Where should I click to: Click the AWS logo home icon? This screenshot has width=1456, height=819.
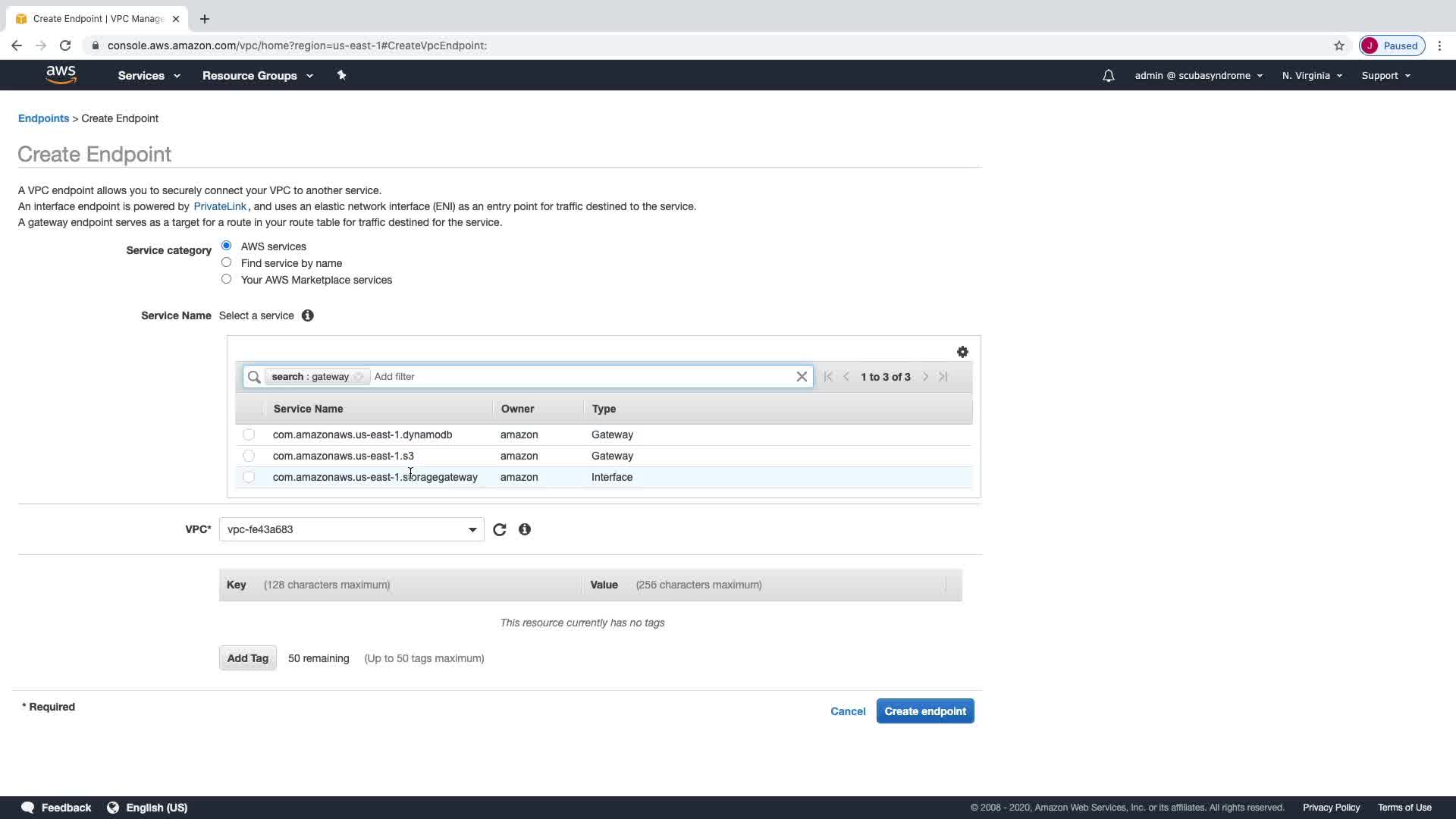(x=61, y=74)
